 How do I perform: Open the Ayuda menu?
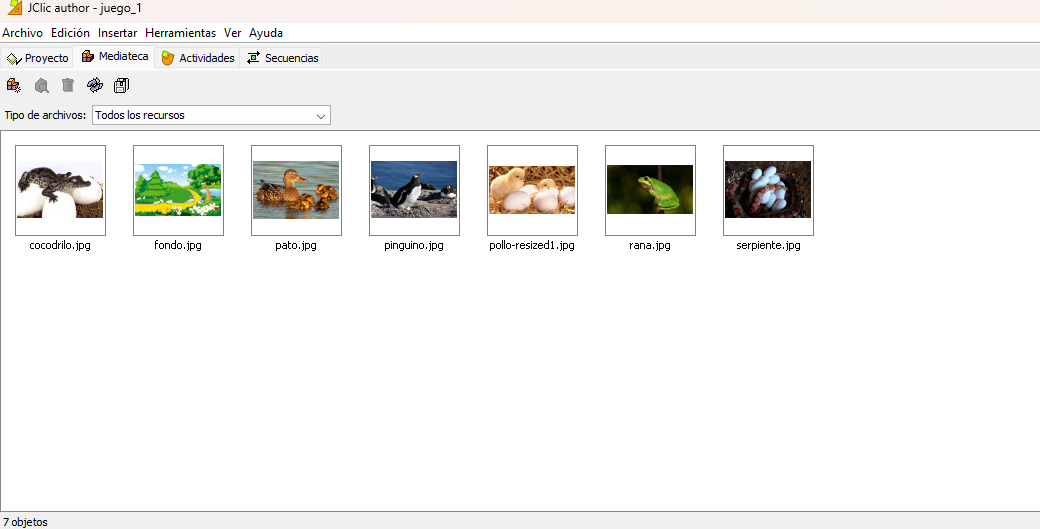point(266,32)
